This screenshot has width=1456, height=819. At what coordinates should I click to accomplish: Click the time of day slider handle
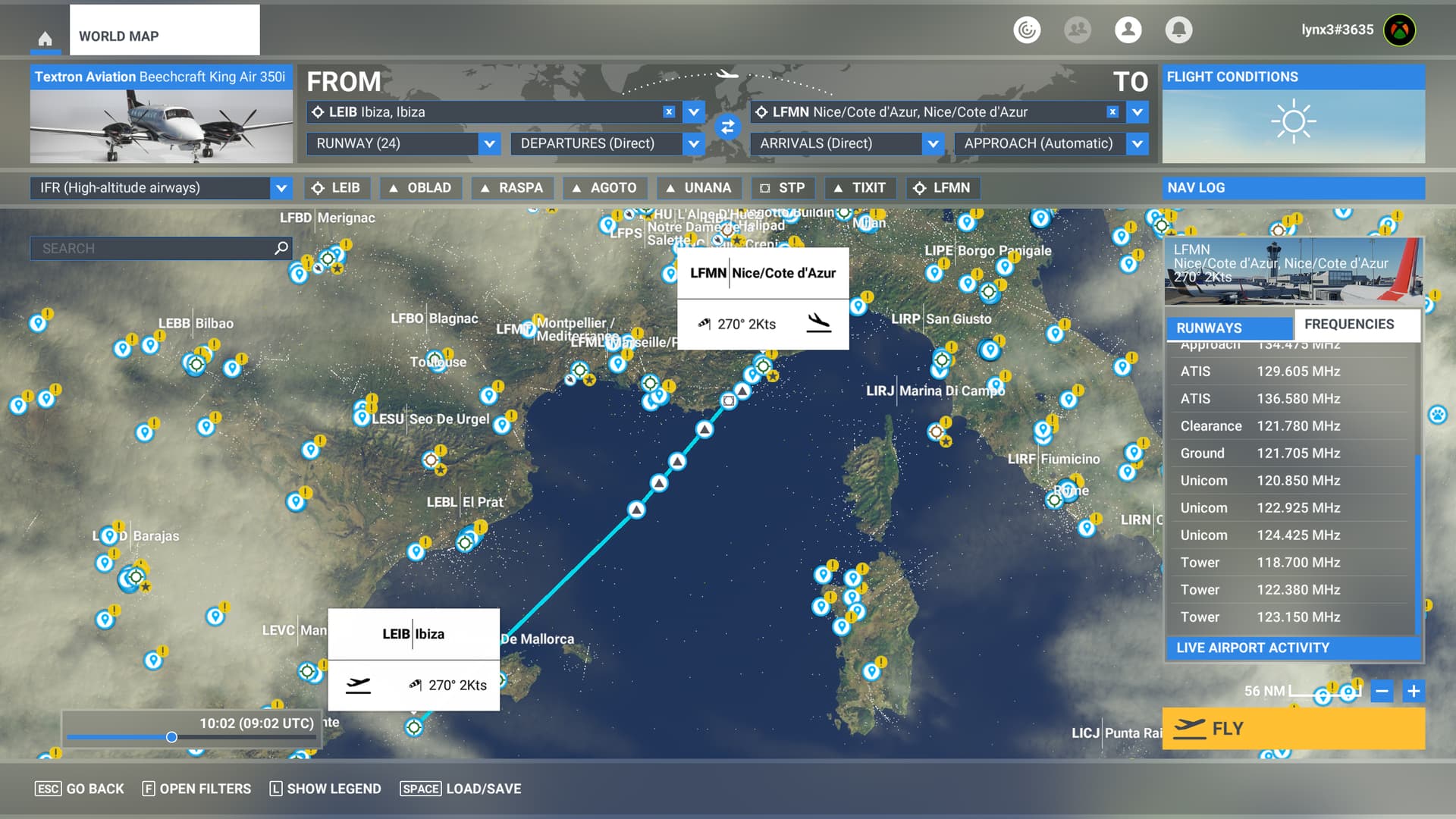(172, 737)
